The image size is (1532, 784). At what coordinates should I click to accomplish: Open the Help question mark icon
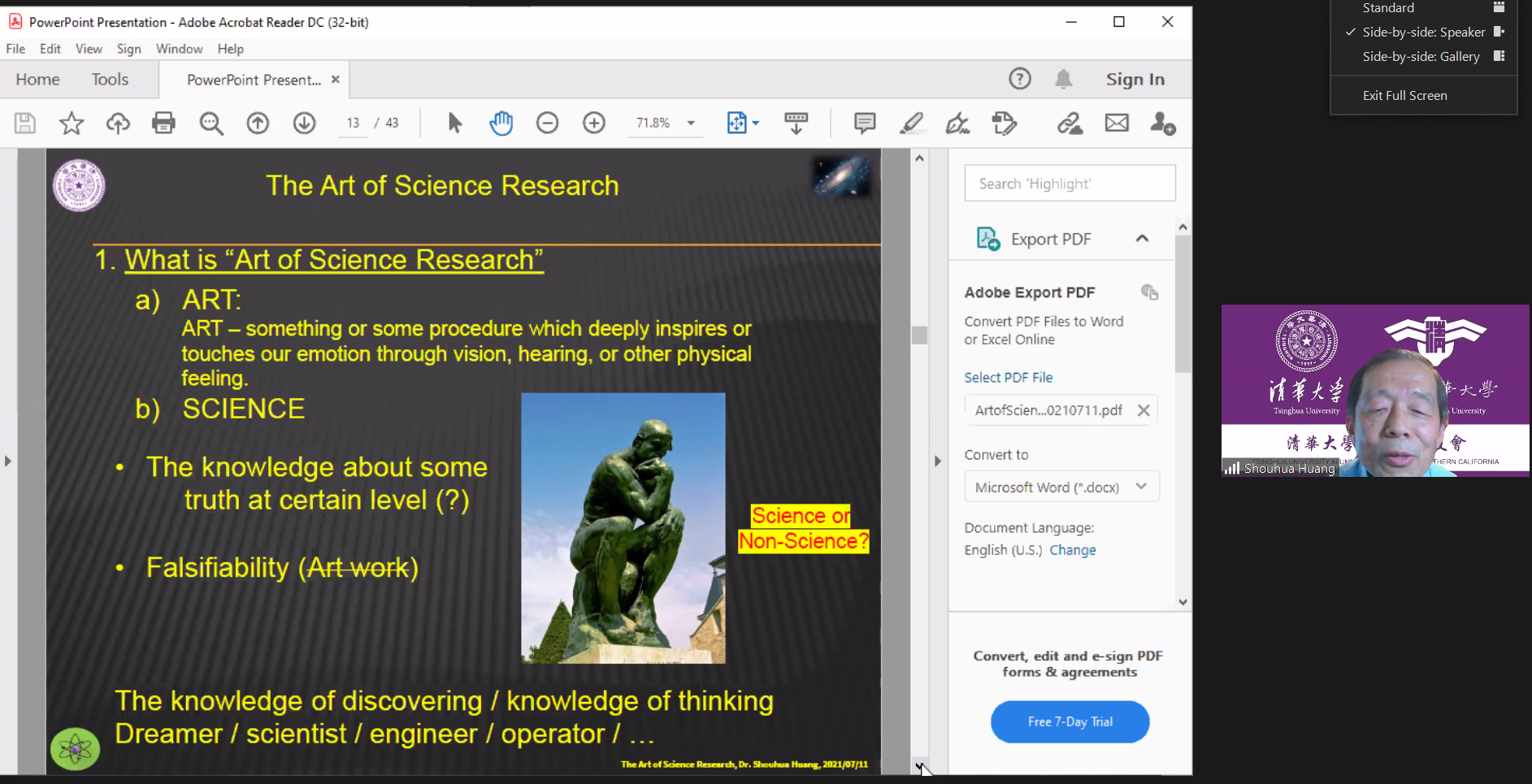(1020, 79)
